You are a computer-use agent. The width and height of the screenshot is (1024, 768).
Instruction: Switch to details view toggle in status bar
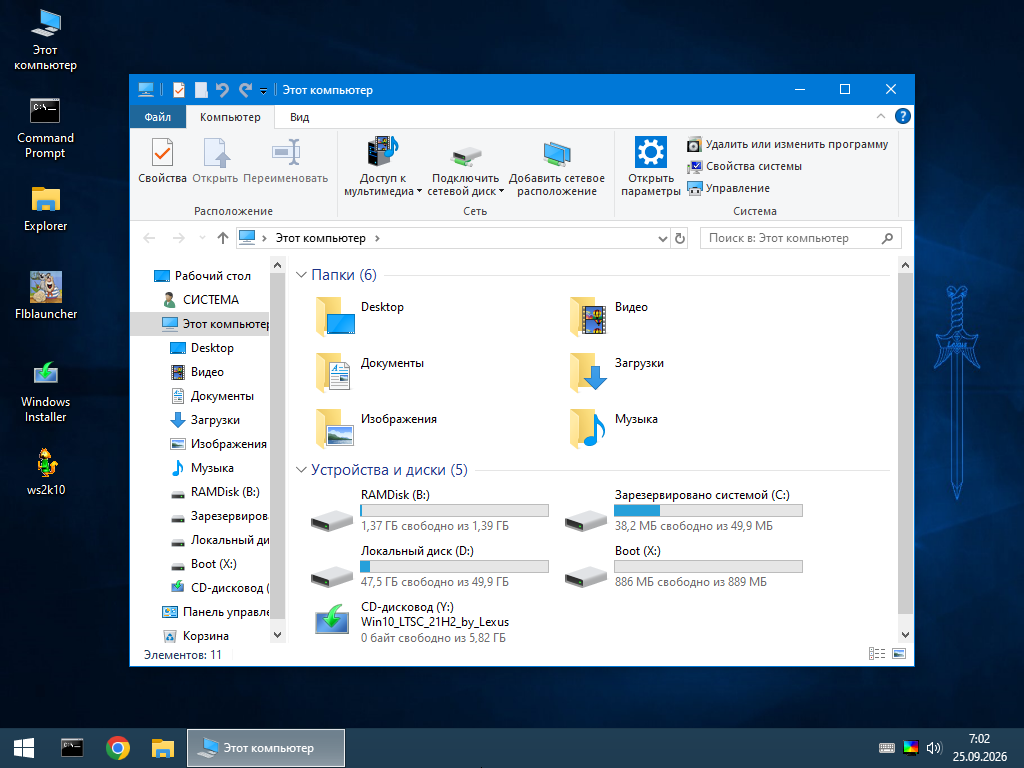876,654
